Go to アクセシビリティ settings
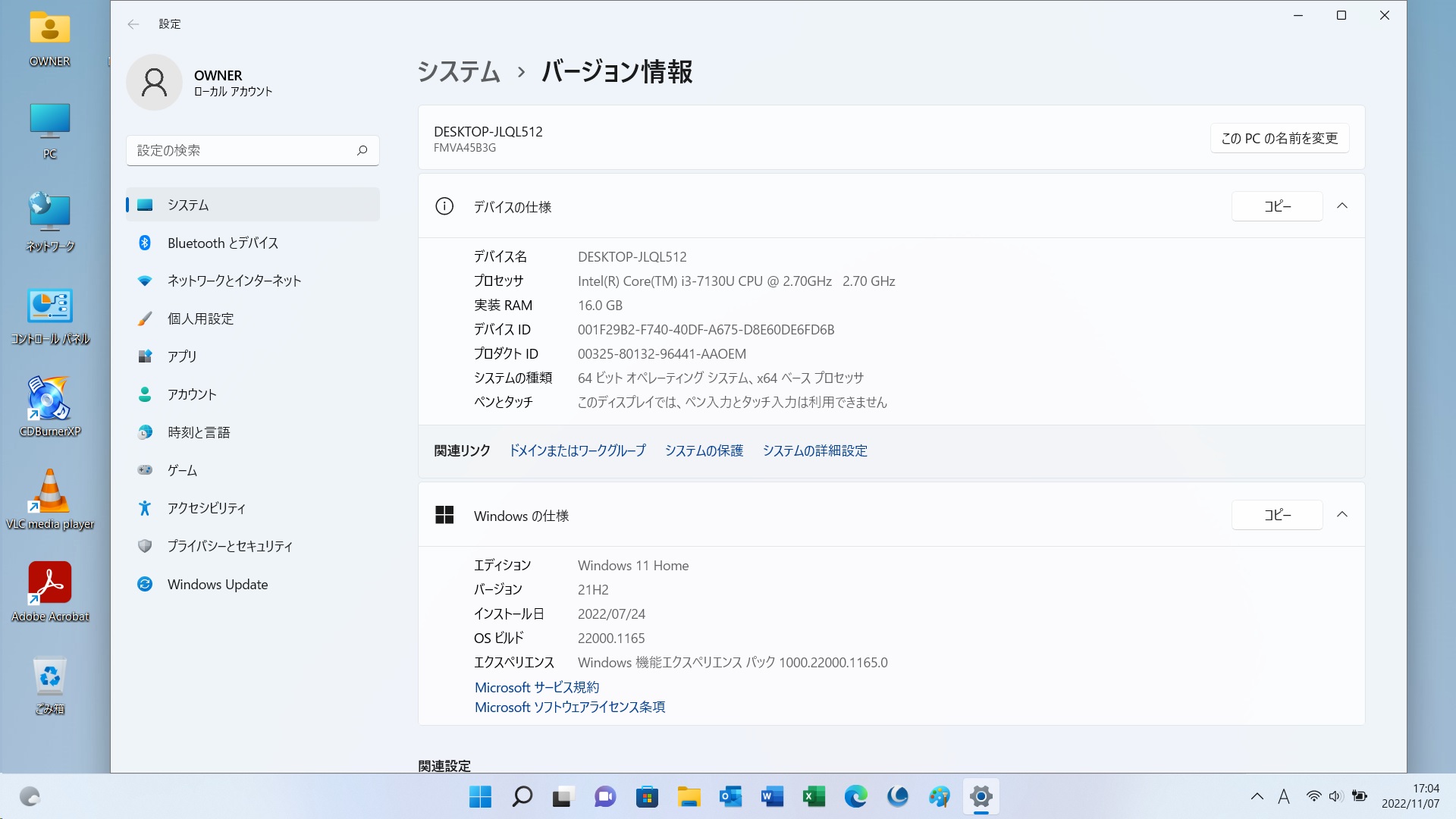 pos(206,508)
